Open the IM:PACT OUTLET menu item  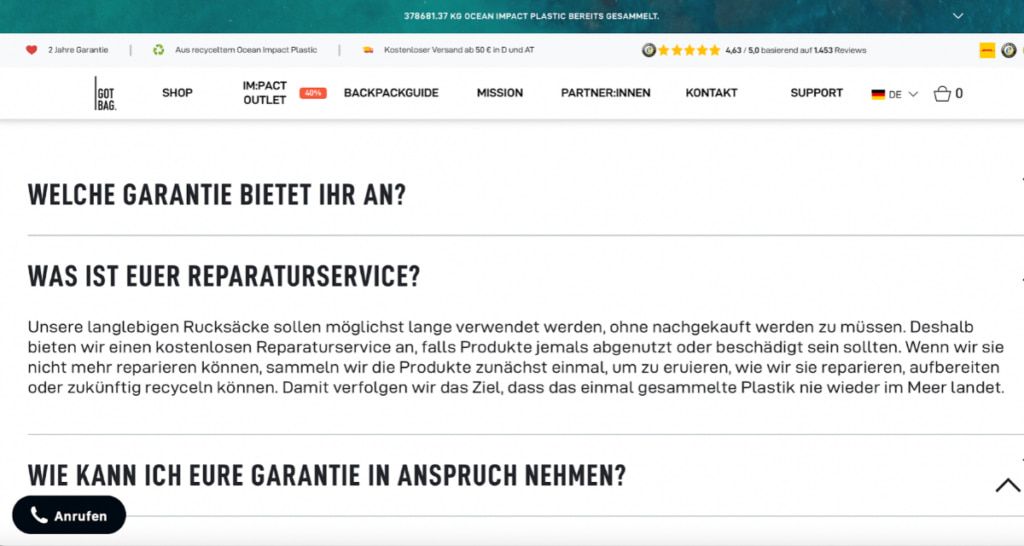(x=264, y=93)
